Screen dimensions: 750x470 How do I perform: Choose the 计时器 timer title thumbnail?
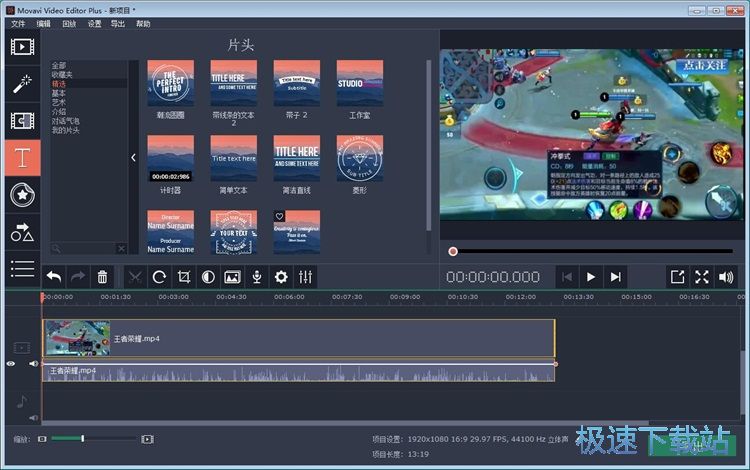[171, 158]
